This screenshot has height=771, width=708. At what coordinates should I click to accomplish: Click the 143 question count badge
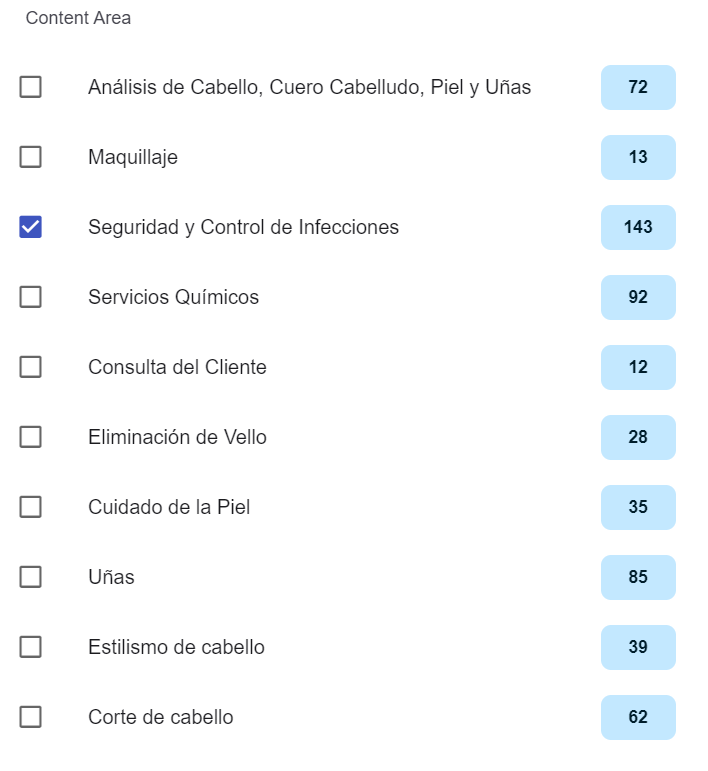[x=638, y=227]
